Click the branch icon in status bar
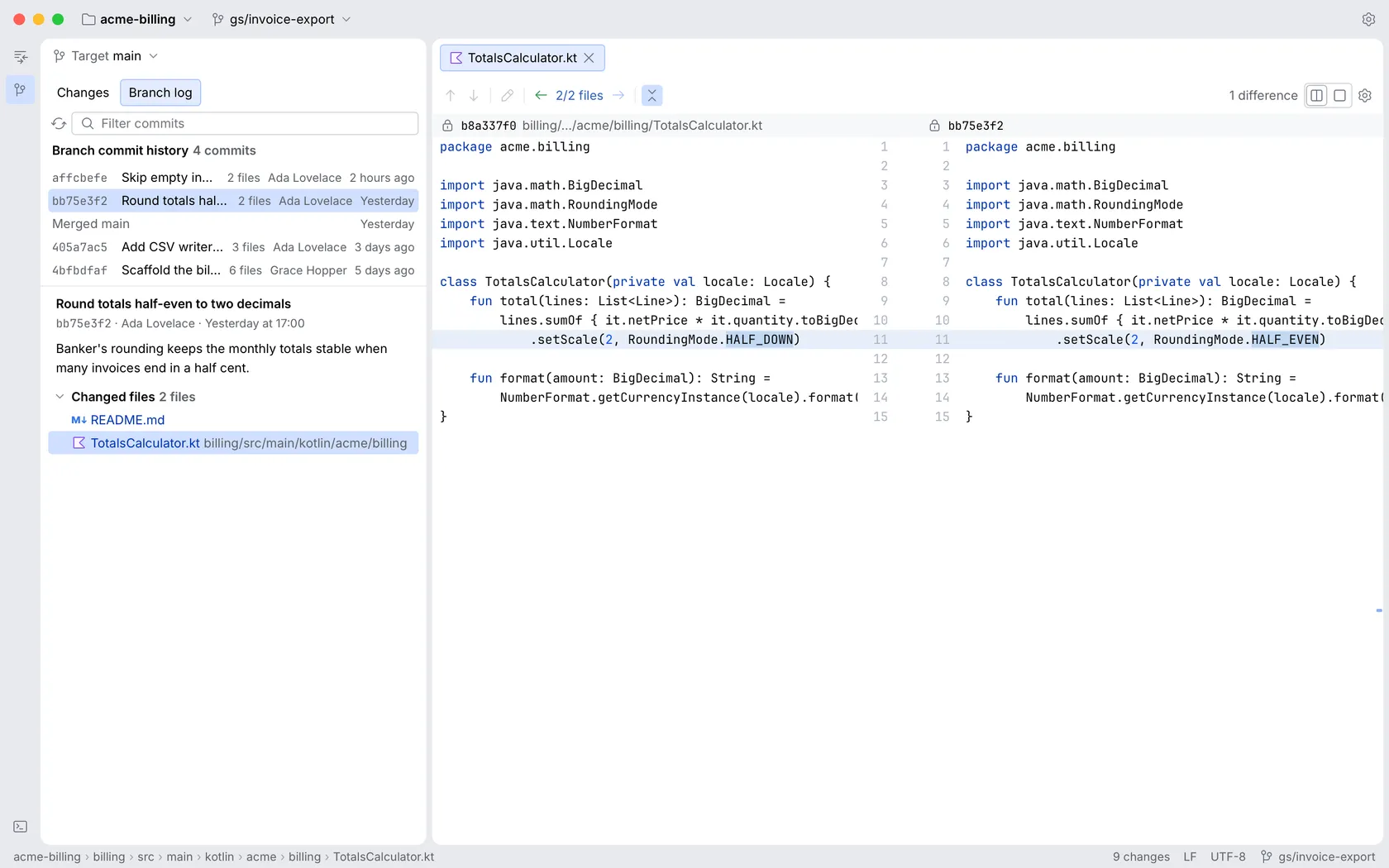Image resolution: width=1389 pixels, height=868 pixels. point(1267,856)
